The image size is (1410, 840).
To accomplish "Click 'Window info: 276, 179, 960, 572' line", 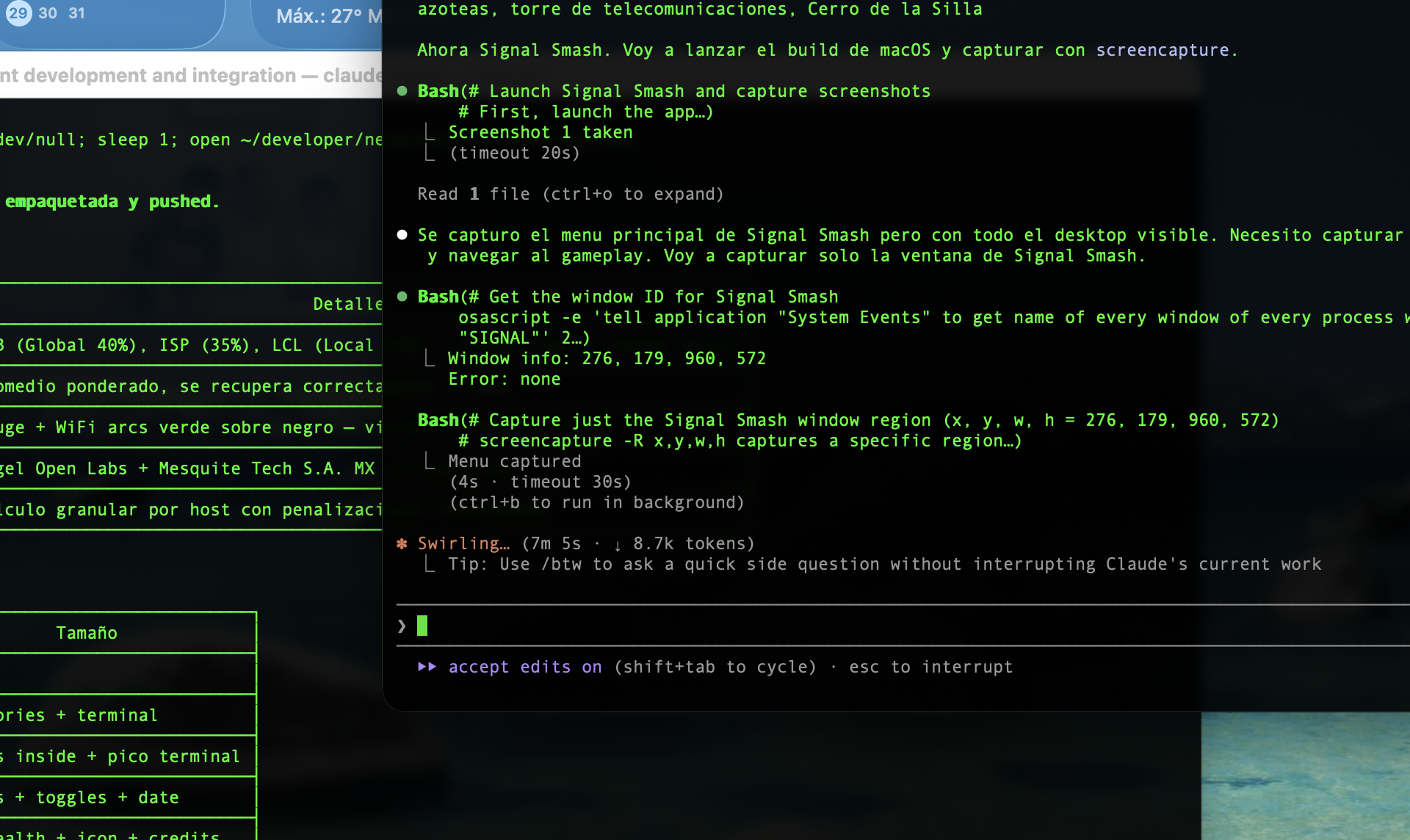I will 607,358.
